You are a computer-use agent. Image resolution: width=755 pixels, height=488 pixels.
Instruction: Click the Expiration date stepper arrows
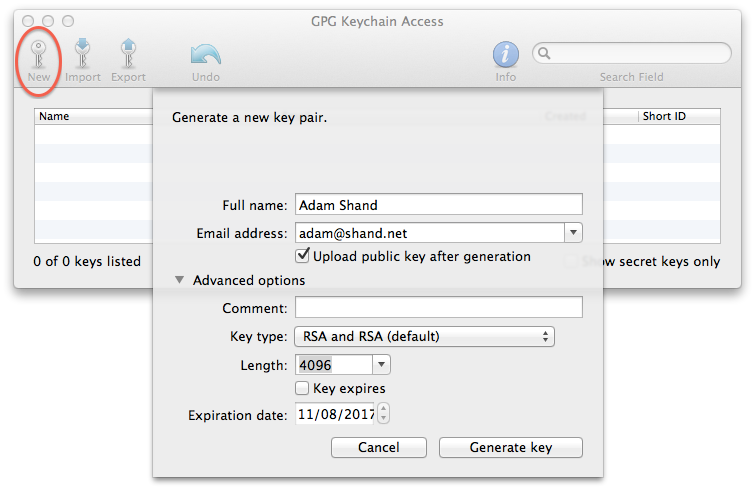tap(383, 413)
